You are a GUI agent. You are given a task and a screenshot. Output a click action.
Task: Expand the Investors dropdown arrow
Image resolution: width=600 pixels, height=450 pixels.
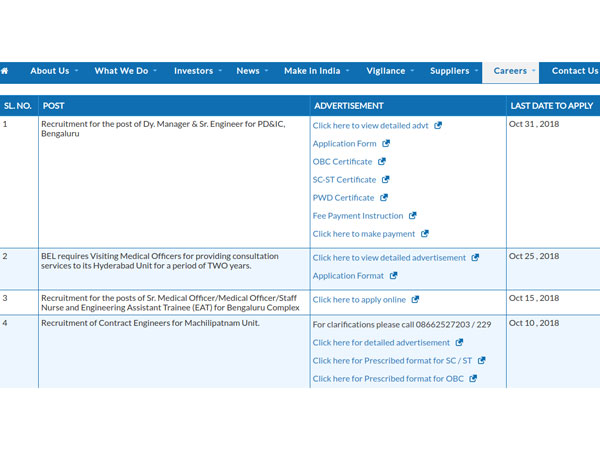click(x=220, y=70)
